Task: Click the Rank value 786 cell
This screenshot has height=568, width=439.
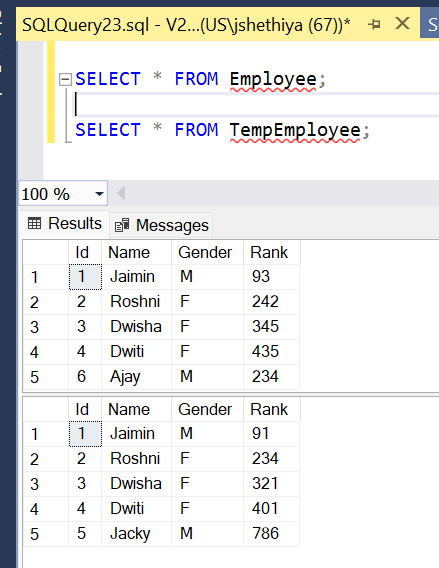Action: (x=272, y=534)
